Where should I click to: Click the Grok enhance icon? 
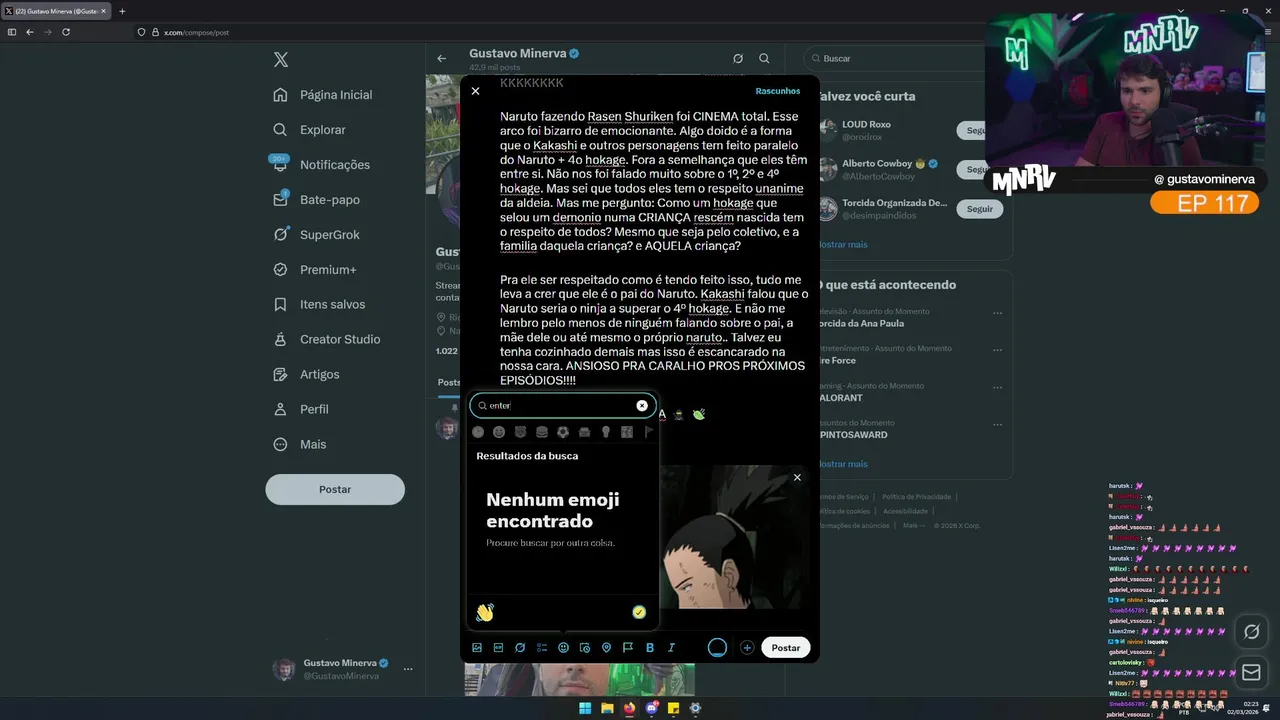tap(520, 648)
